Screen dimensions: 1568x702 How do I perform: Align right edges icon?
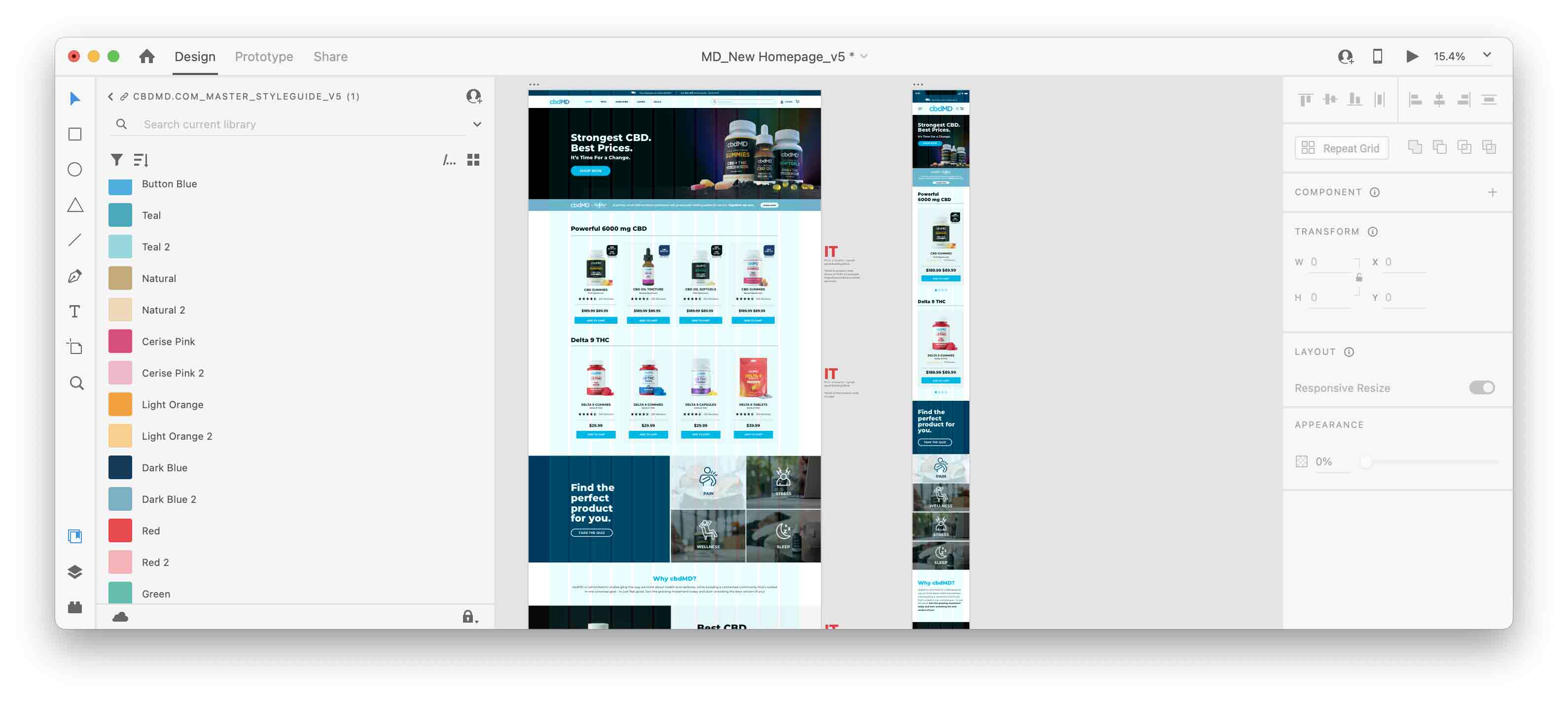[x=1464, y=100]
